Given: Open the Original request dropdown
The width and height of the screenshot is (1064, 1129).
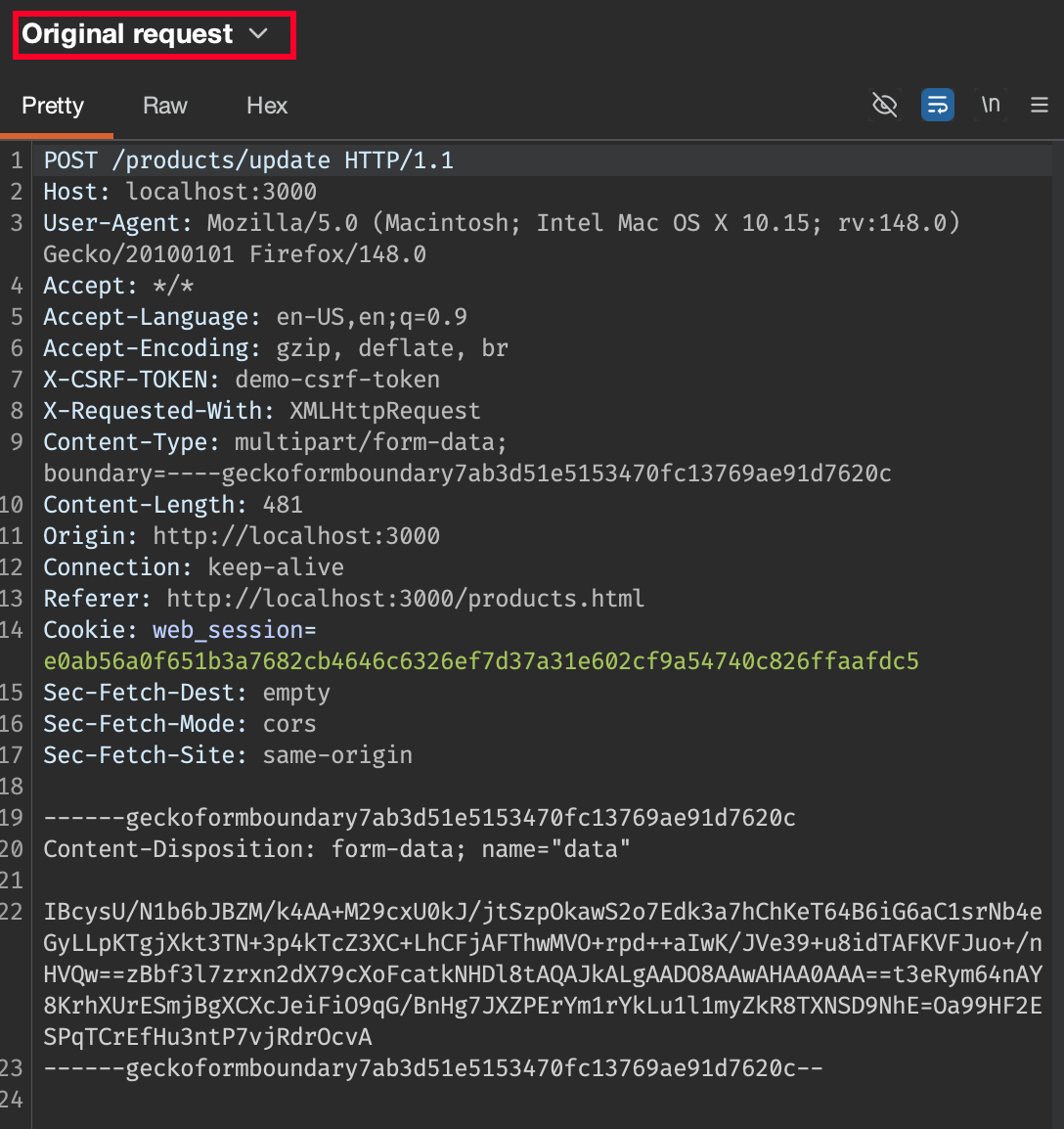Looking at the screenshot, I should pyautogui.click(x=128, y=34).
